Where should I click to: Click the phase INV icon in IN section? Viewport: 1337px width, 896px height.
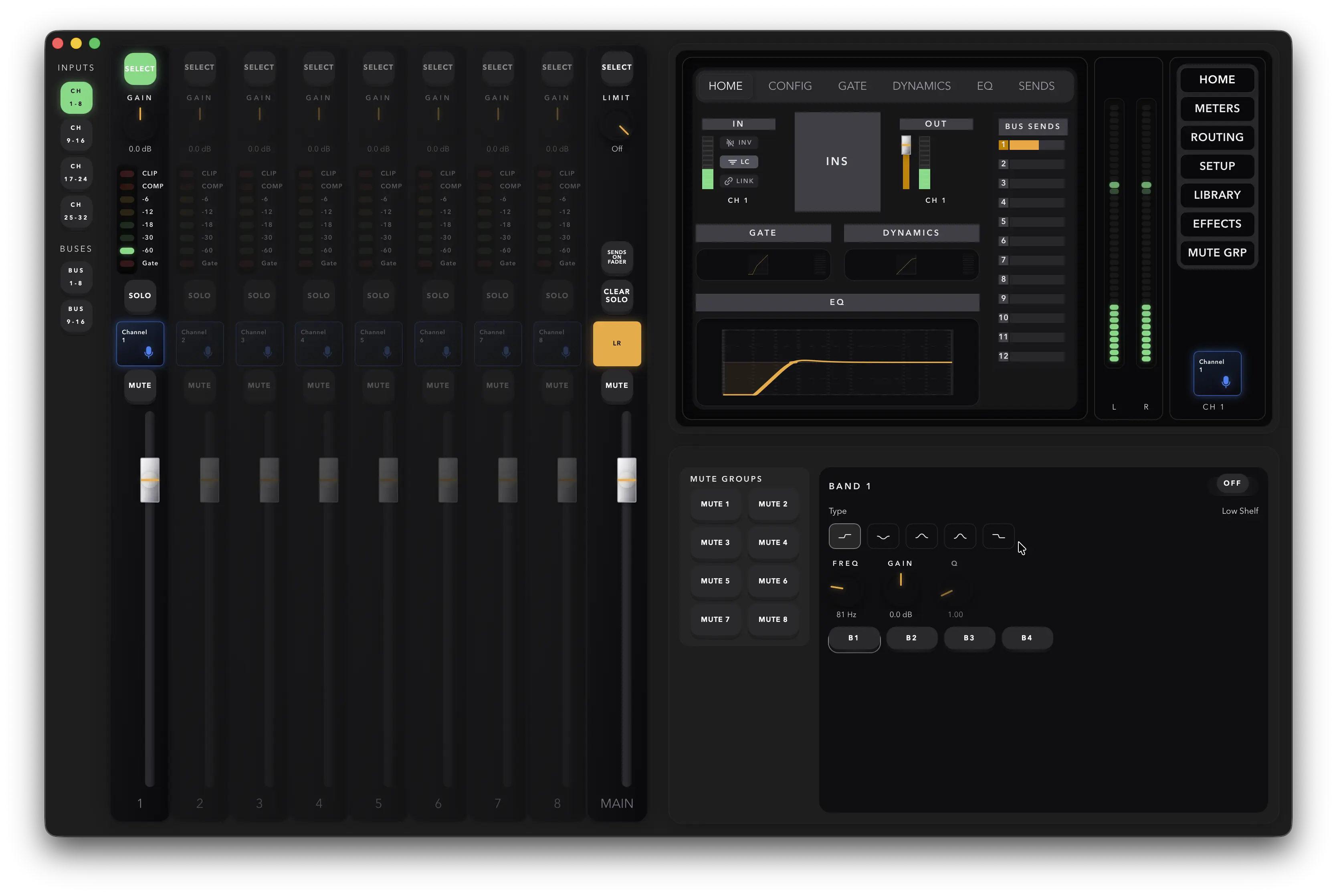coord(739,143)
